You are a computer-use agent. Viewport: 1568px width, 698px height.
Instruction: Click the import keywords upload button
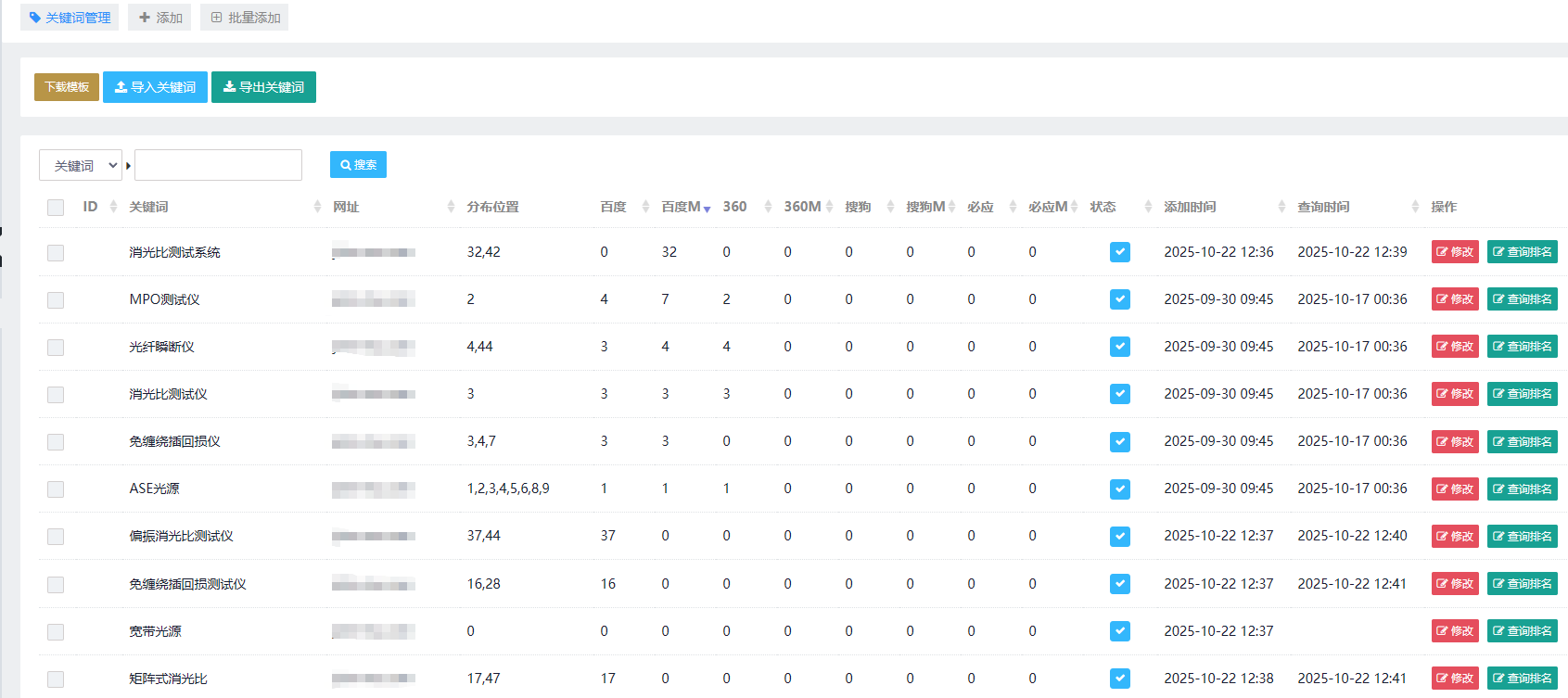pyautogui.click(x=155, y=87)
